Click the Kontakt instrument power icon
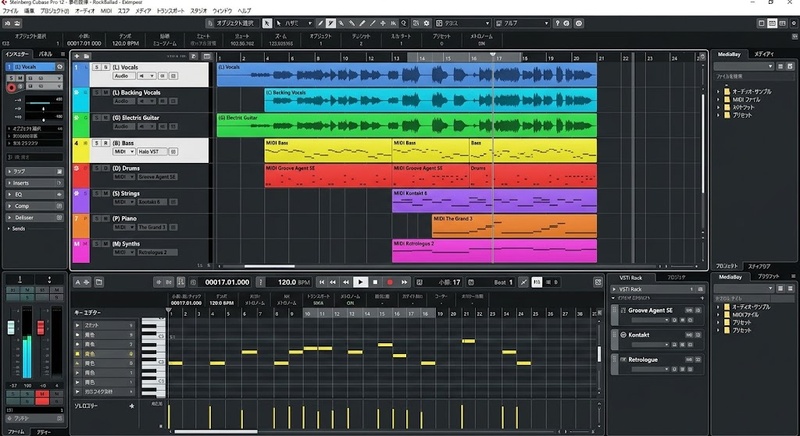This screenshot has width=800, height=436. [623, 335]
